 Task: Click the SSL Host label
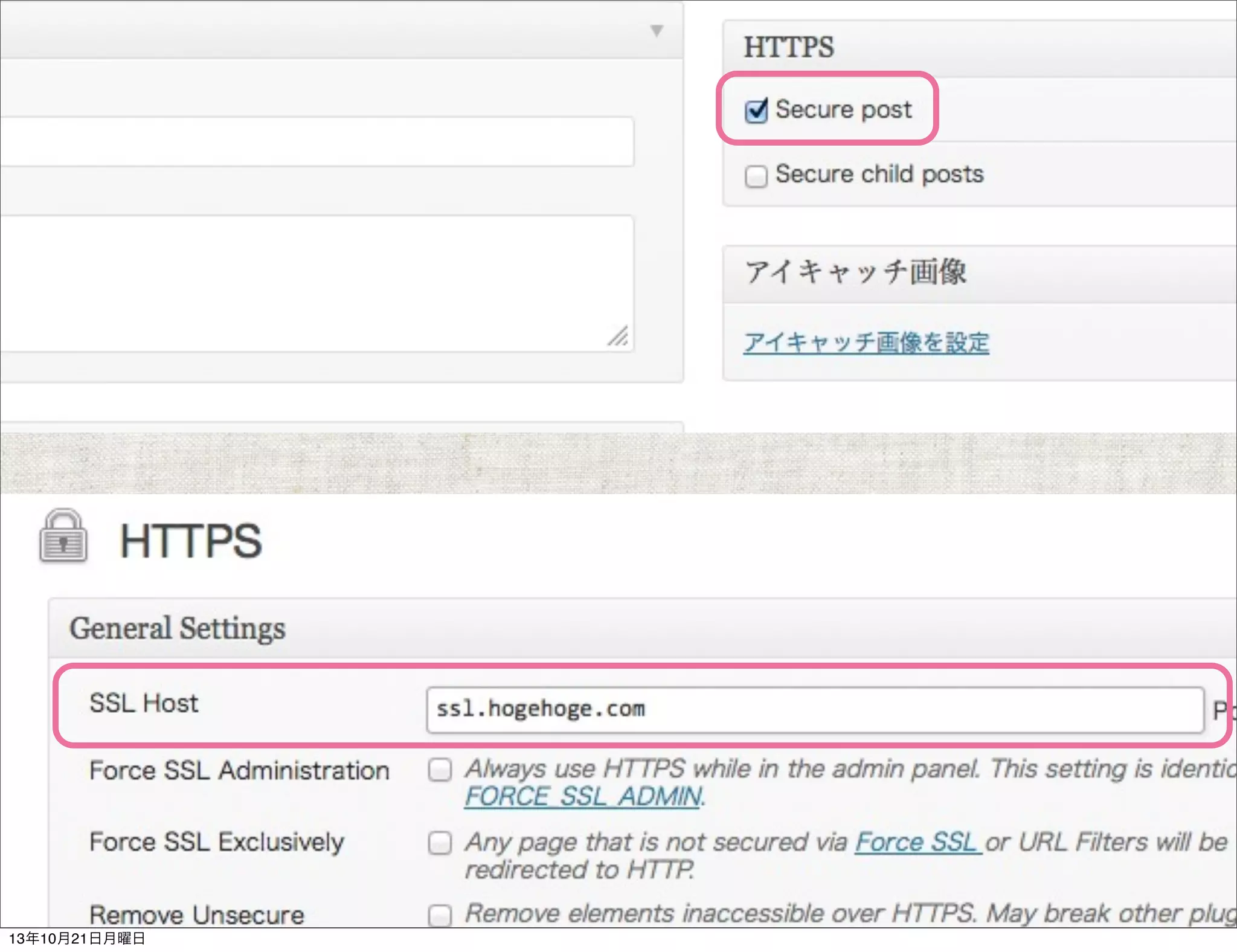144,704
